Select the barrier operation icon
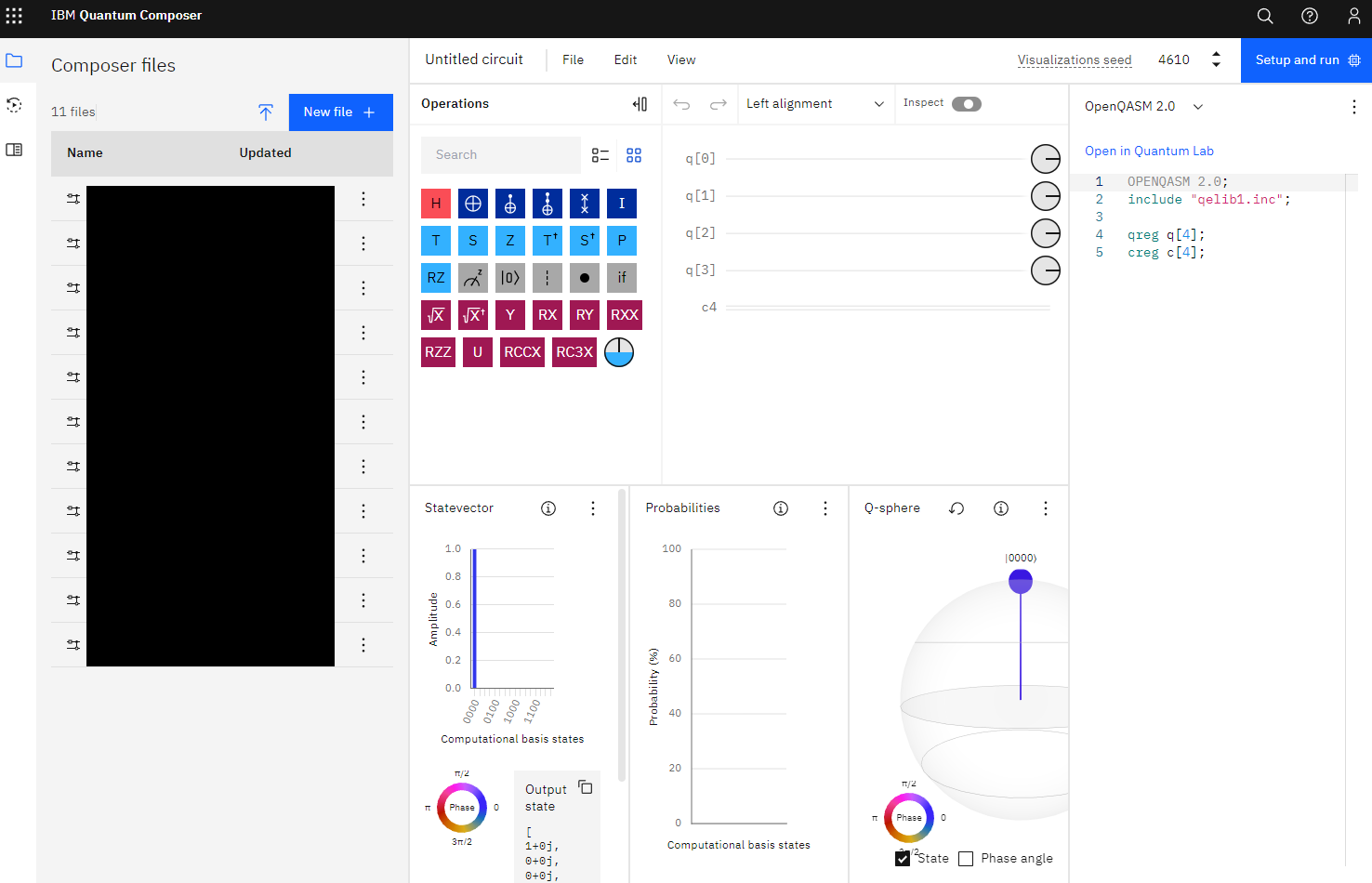Viewport: 1372px width, 883px height. (547, 278)
